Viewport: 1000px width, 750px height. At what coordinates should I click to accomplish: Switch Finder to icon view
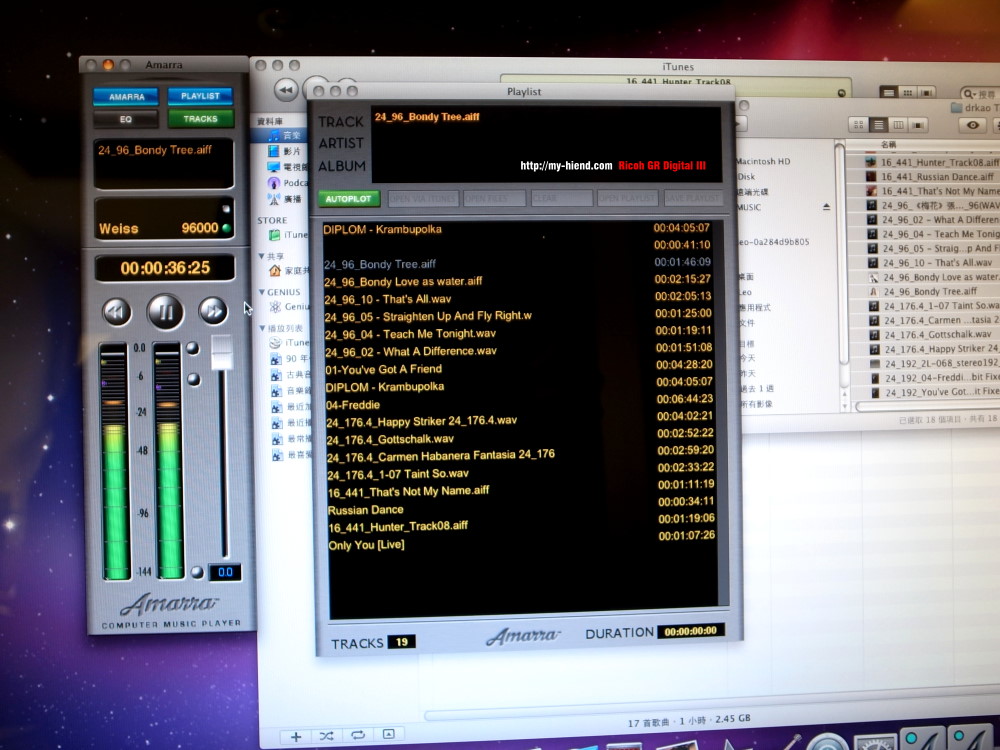[858, 124]
